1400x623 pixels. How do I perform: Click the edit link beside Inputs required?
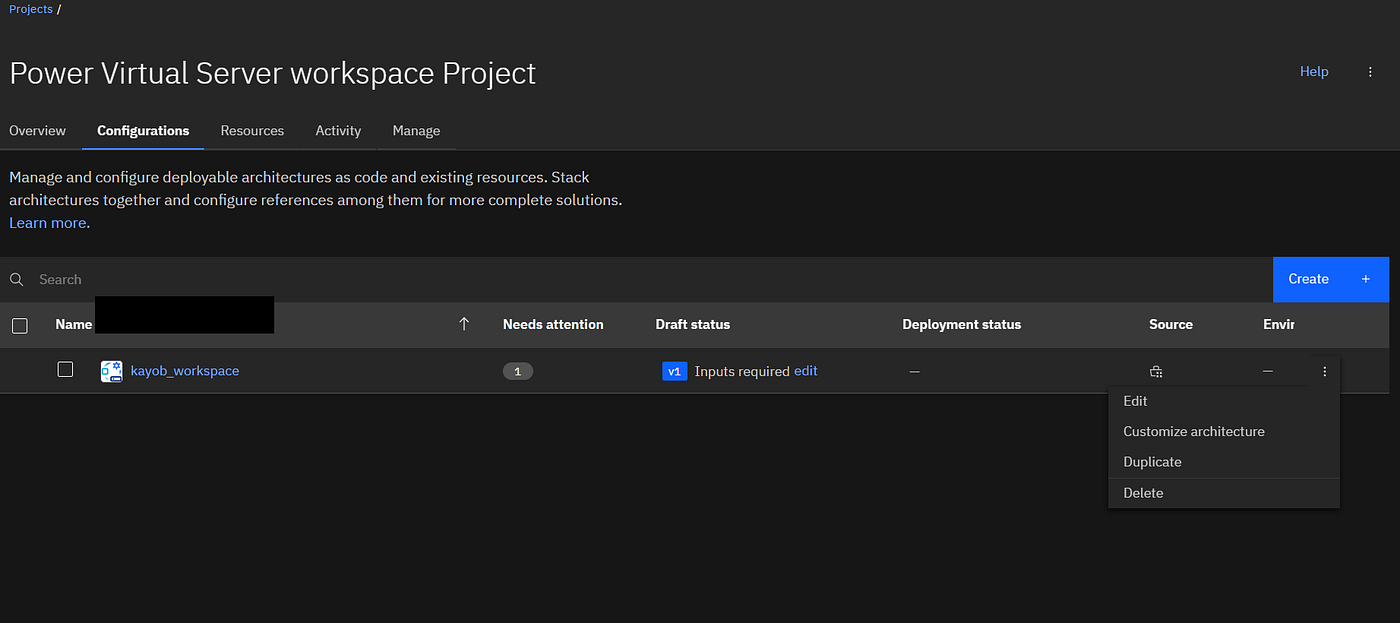point(806,371)
